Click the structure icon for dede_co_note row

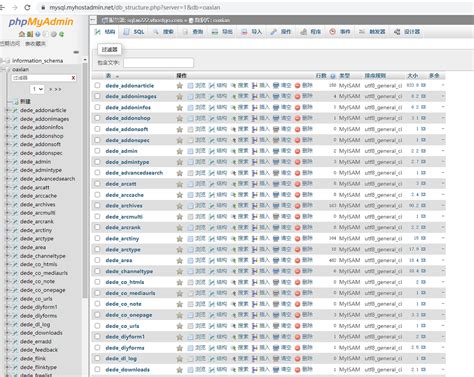(x=212, y=304)
